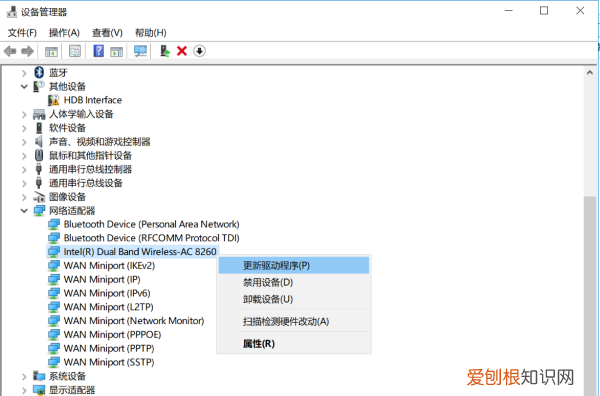Click the blue Help question-mark icon
The height and width of the screenshot is (396, 600).
99,51
